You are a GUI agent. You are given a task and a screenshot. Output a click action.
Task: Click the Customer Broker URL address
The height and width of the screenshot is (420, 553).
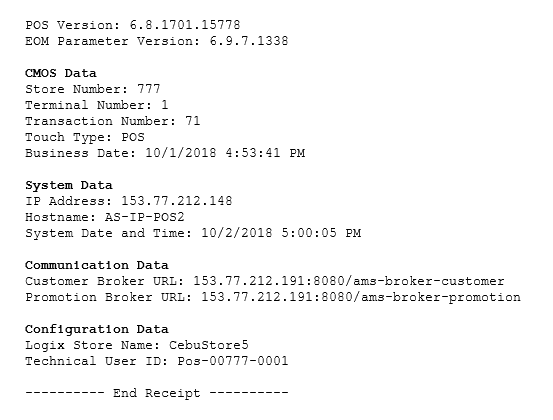tap(349, 281)
